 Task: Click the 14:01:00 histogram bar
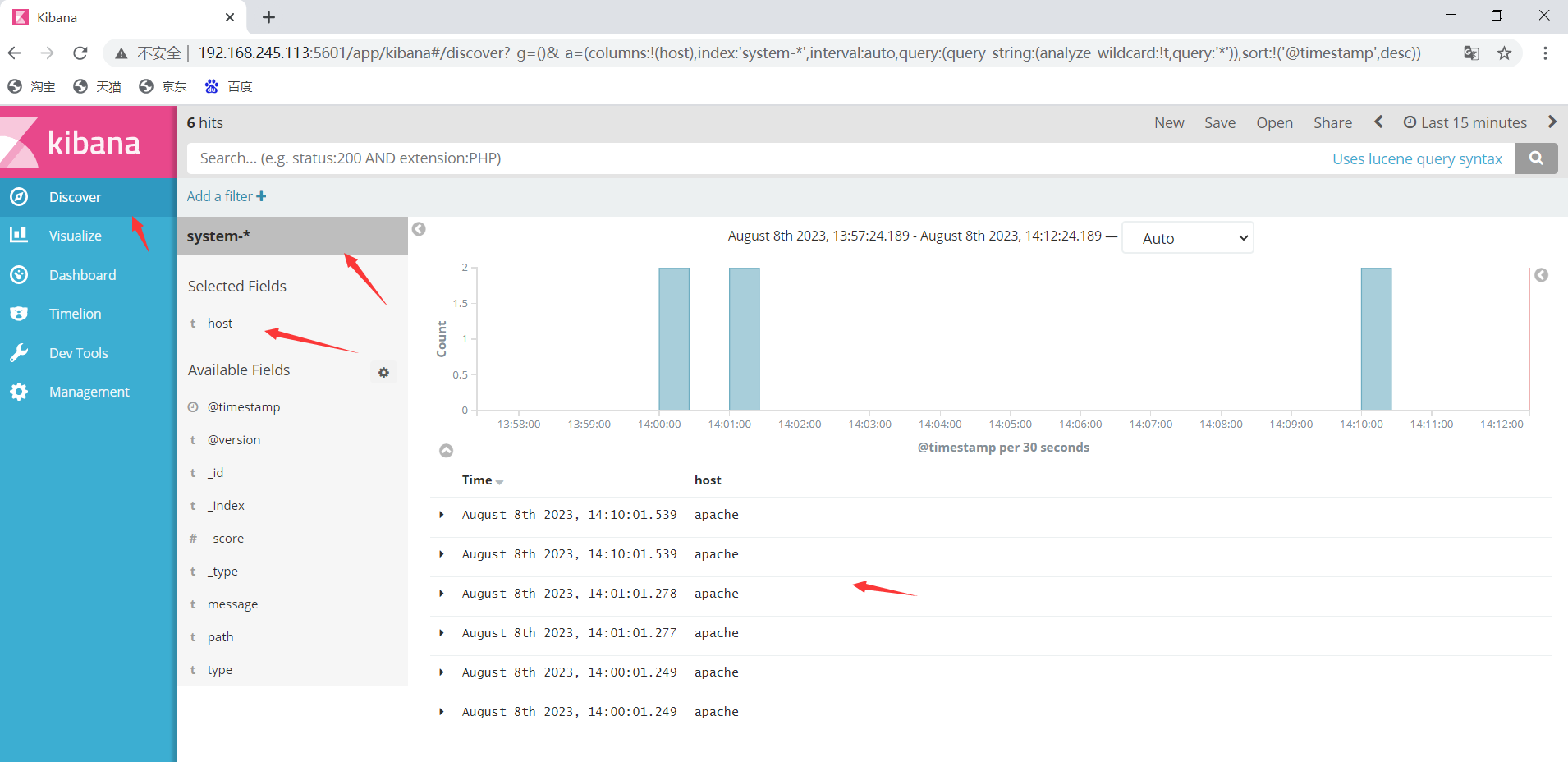(745, 338)
